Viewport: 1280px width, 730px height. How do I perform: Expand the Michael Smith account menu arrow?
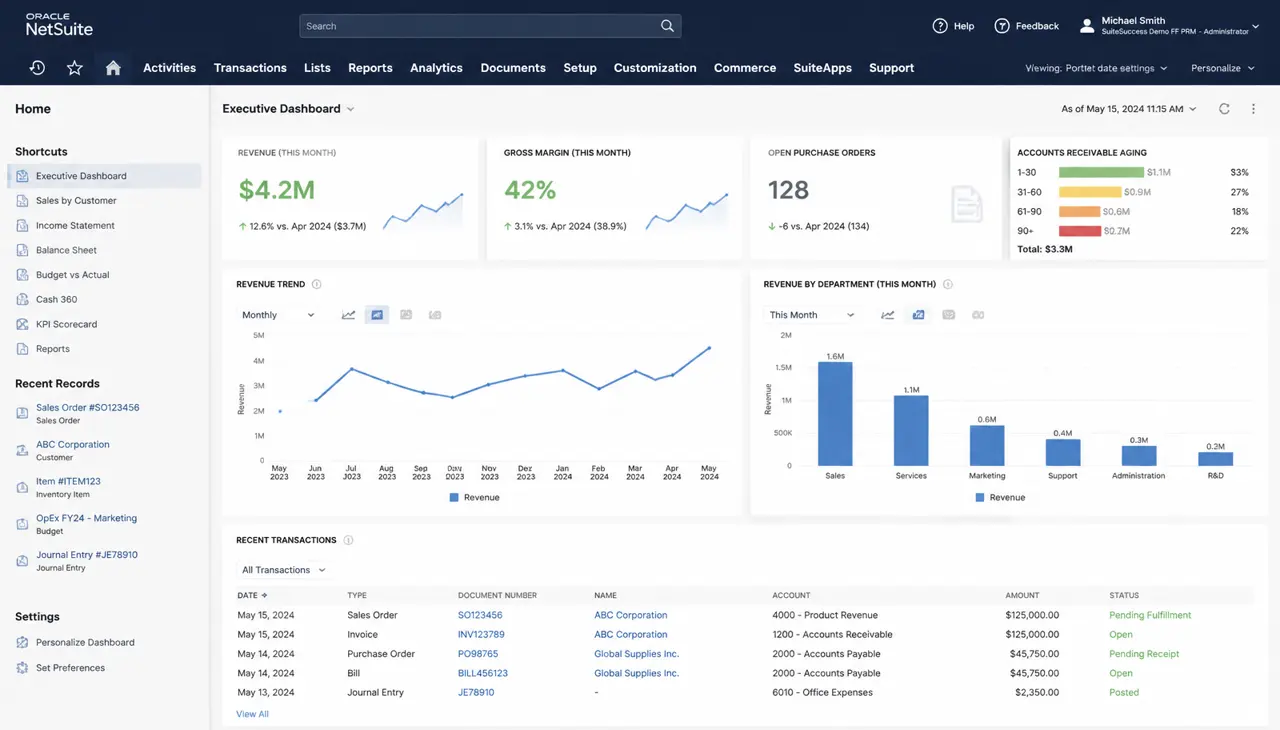[x=1256, y=29]
